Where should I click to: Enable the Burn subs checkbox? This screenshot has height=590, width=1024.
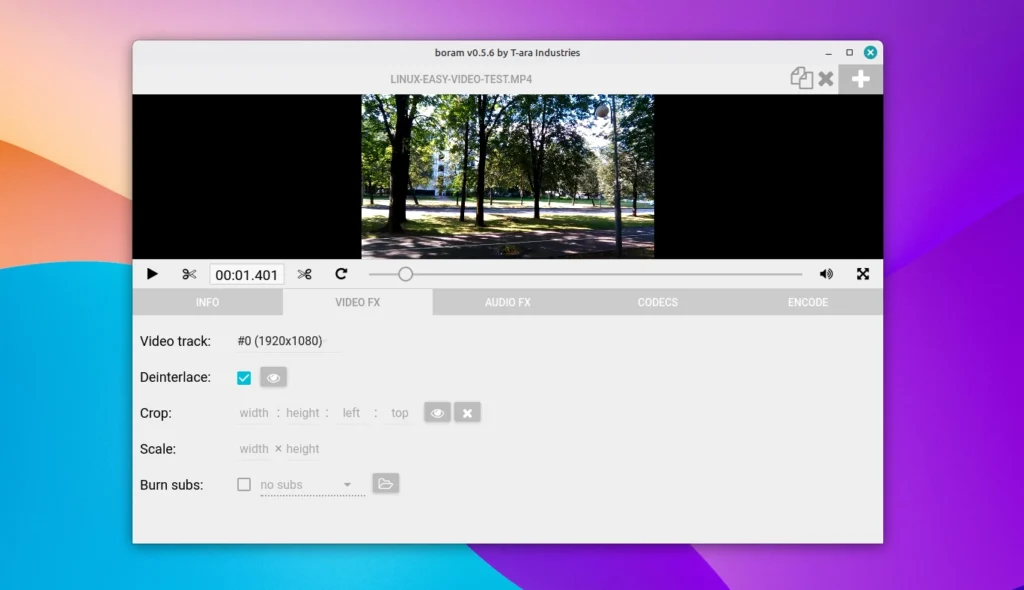click(243, 483)
